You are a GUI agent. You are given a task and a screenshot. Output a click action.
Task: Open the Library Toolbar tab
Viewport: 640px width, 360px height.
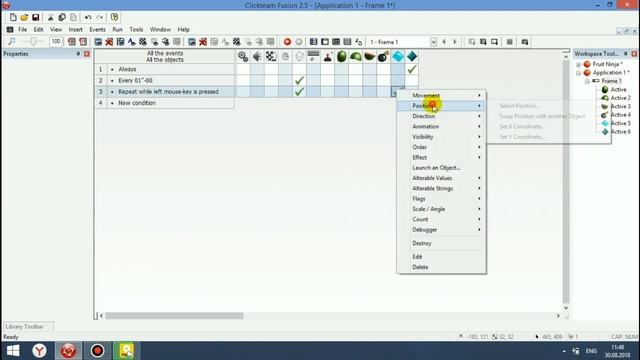pos(28,327)
